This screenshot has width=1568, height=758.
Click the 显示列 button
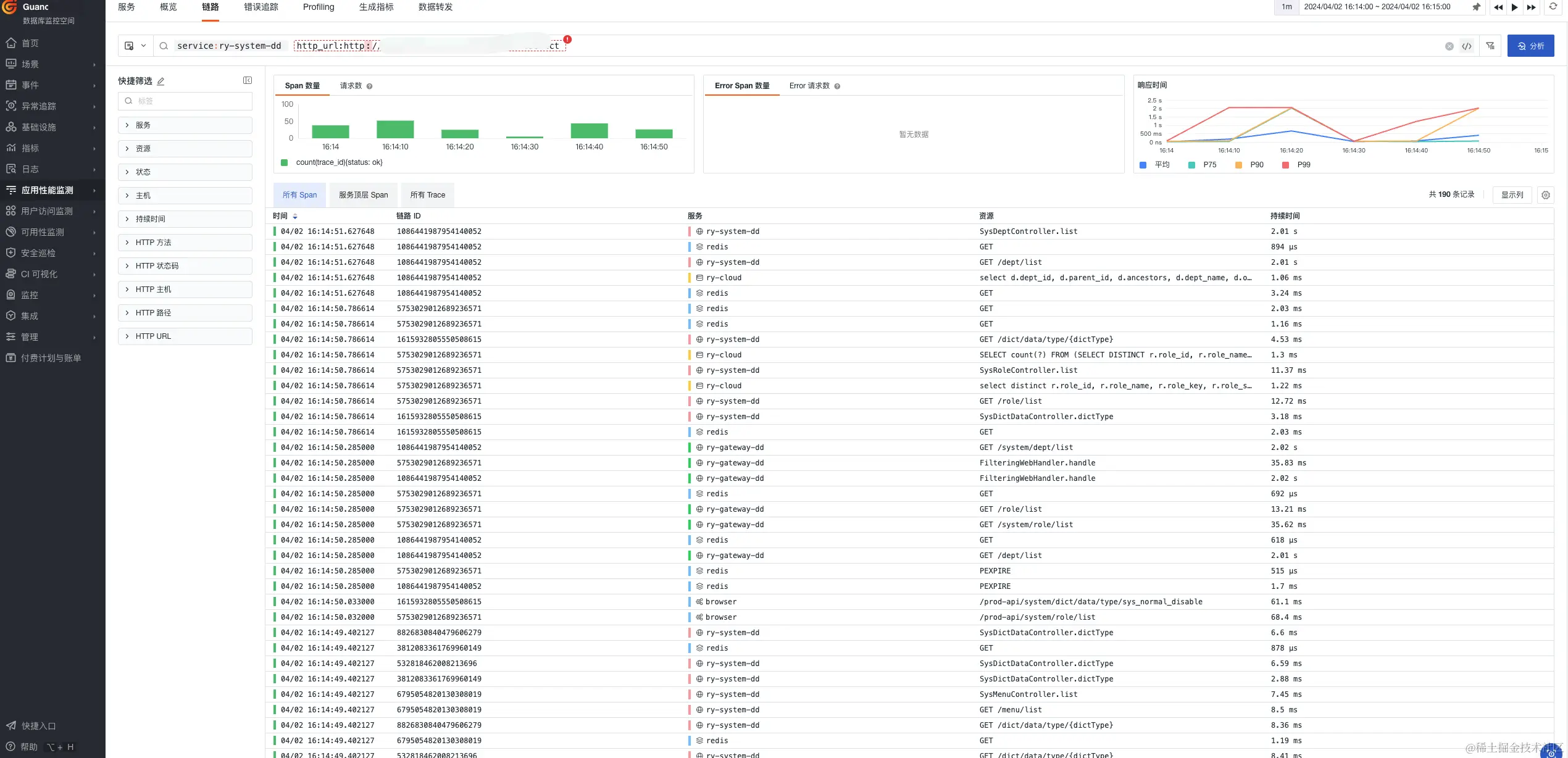[1512, 195]
